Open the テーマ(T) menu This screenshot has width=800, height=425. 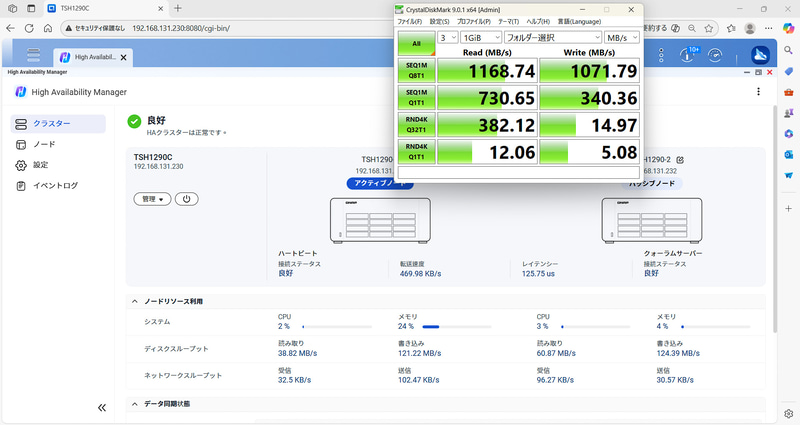[x=508, y=21]
